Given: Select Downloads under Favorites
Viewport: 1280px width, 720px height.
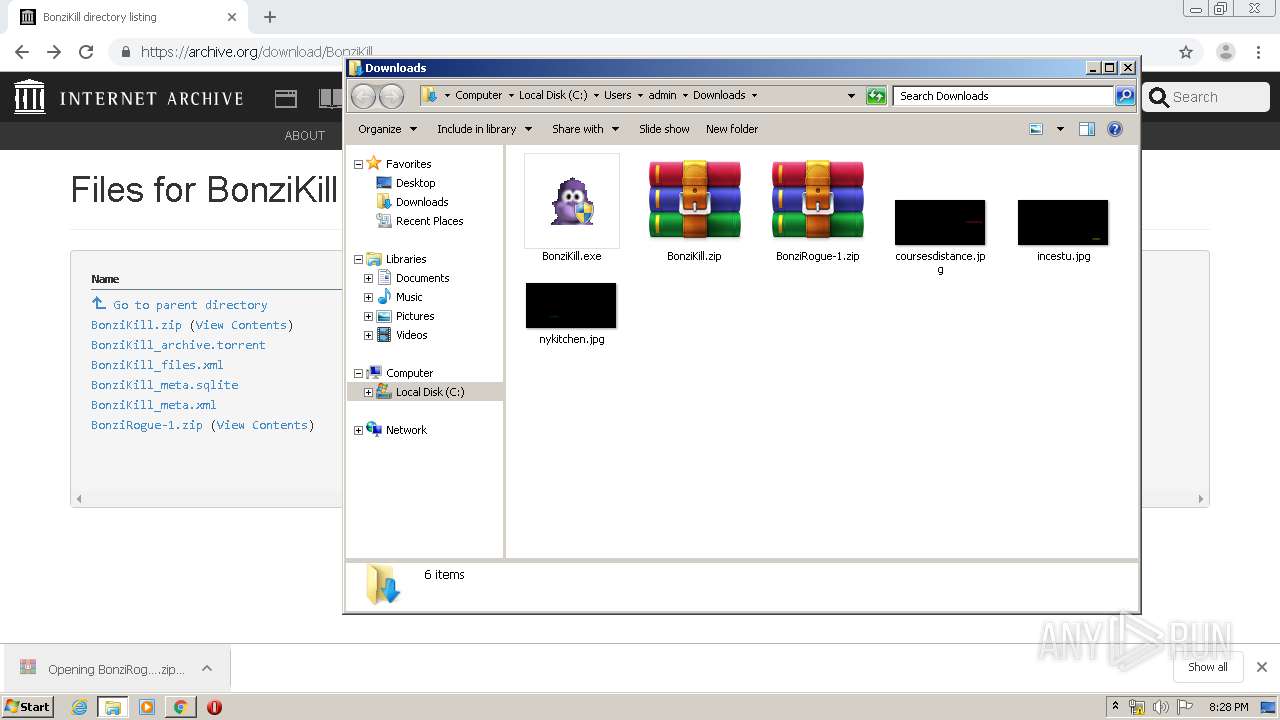Looking at the screenshot, I should point(412,202).
